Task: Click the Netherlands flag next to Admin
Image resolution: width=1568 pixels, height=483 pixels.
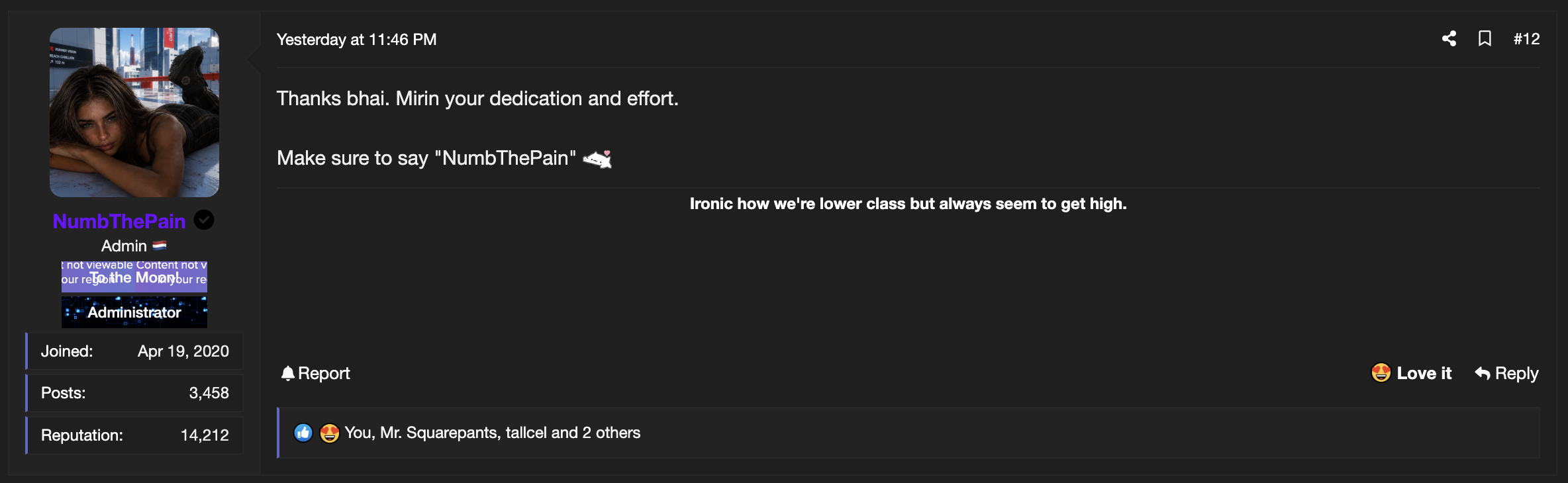Action: (160, 245)
